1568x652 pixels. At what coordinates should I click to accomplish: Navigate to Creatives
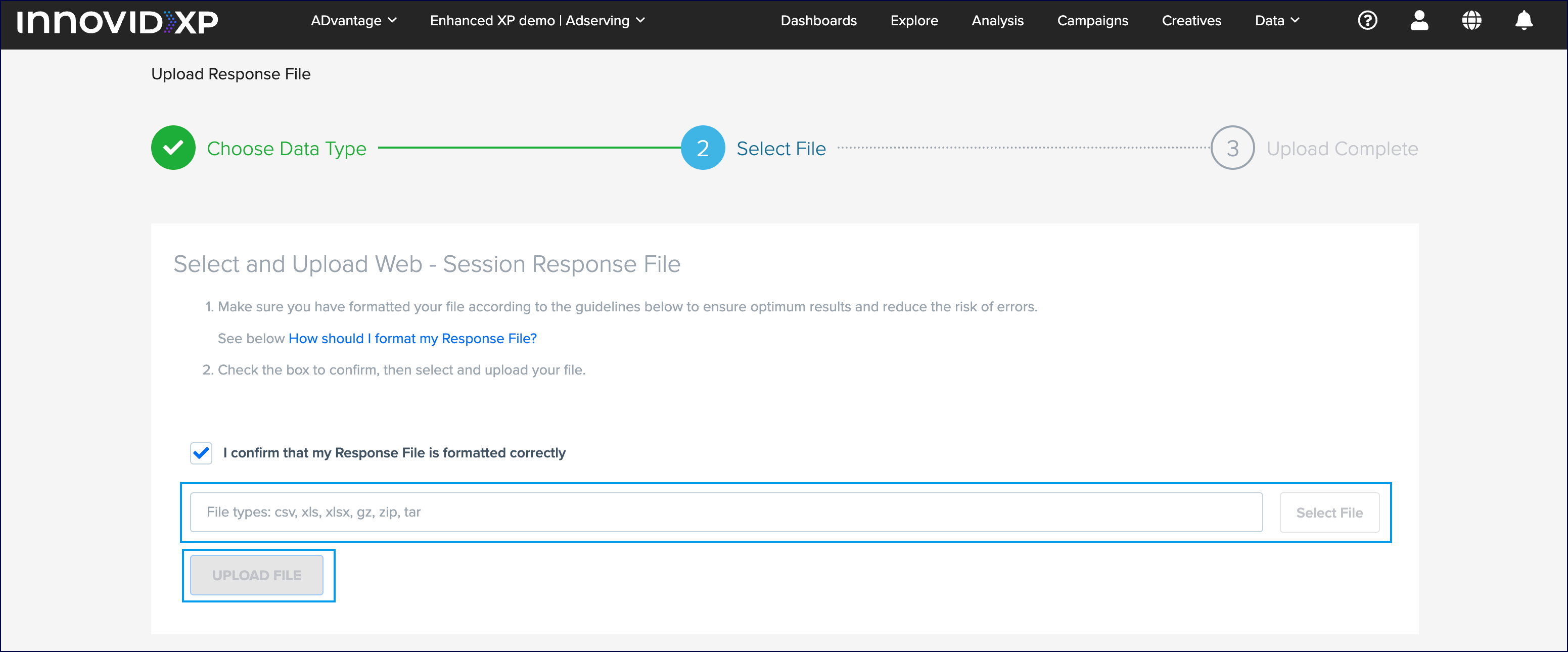coord(1191,21)
